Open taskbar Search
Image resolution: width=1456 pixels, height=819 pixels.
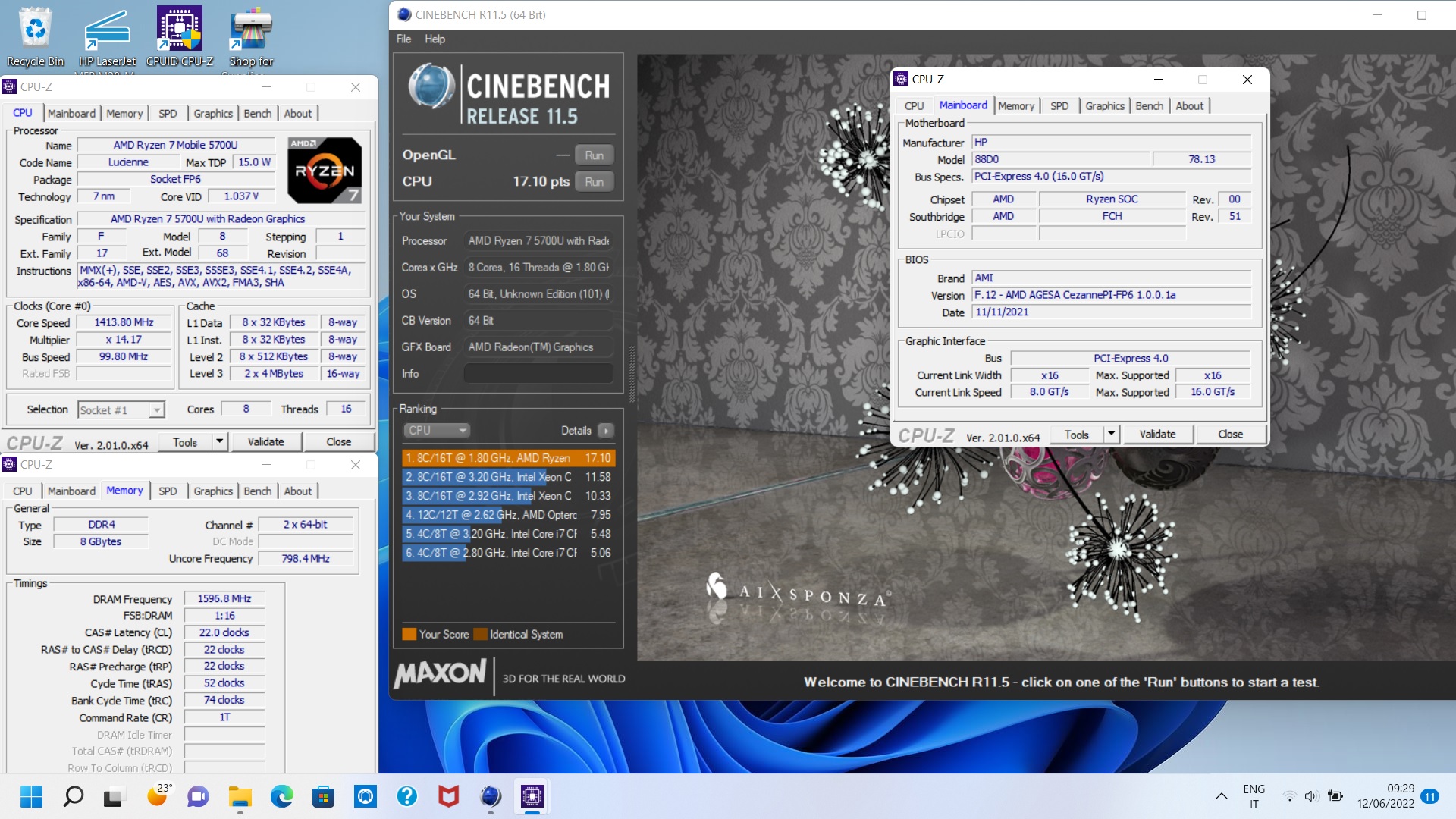pos(74,796)
